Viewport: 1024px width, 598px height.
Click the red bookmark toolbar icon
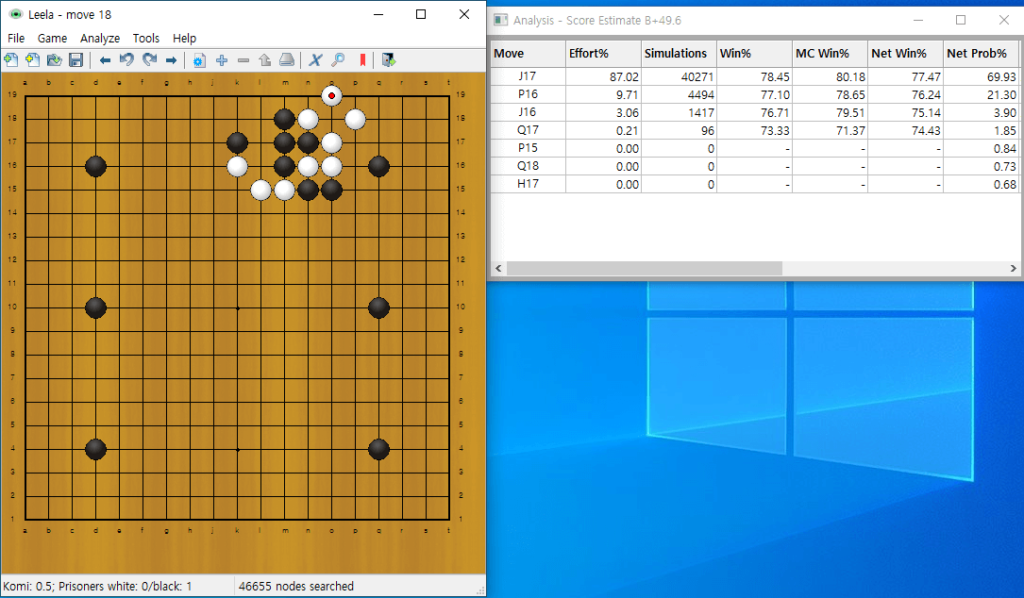click(x=362, y=60)
